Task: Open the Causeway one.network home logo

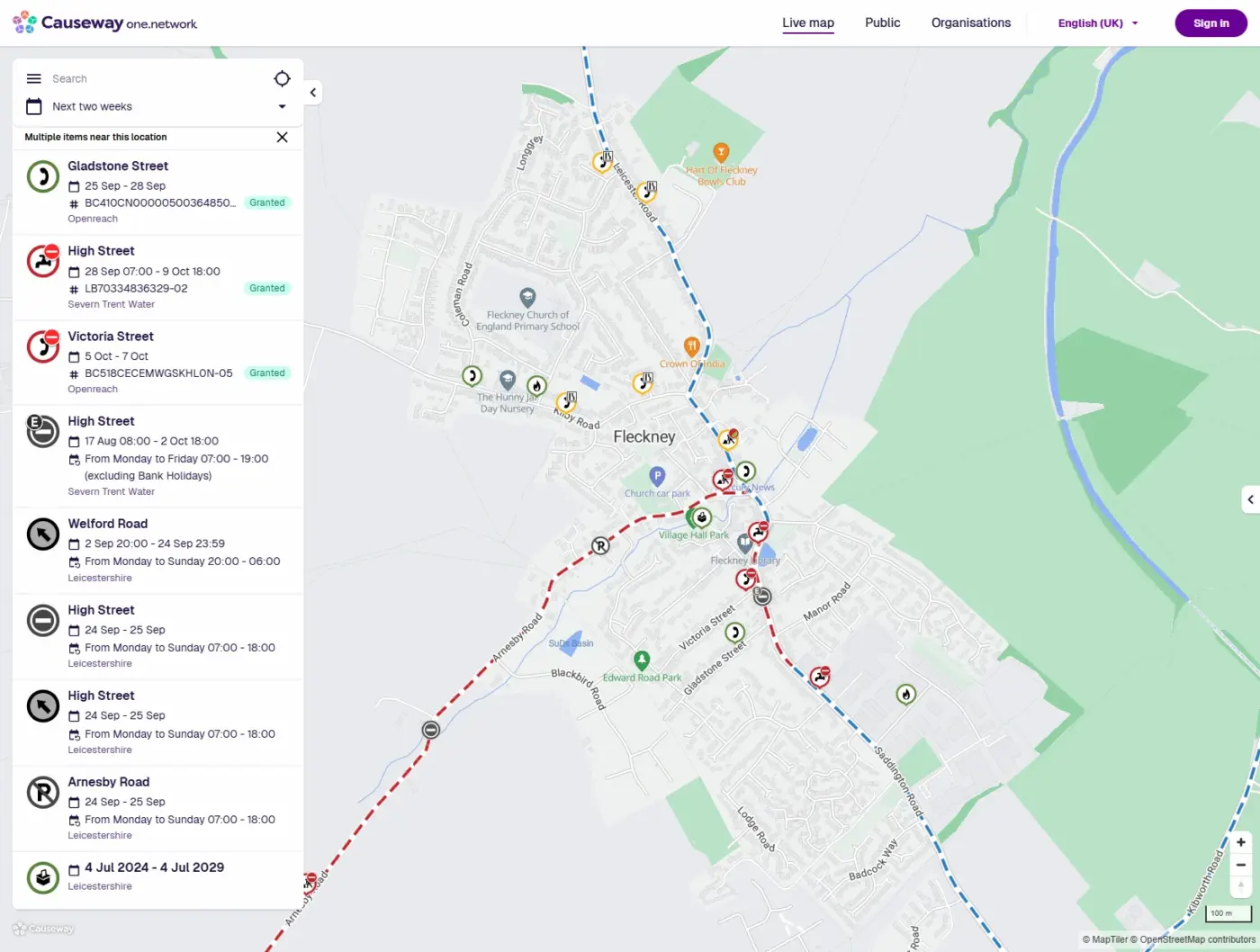Action: [105, 23]
